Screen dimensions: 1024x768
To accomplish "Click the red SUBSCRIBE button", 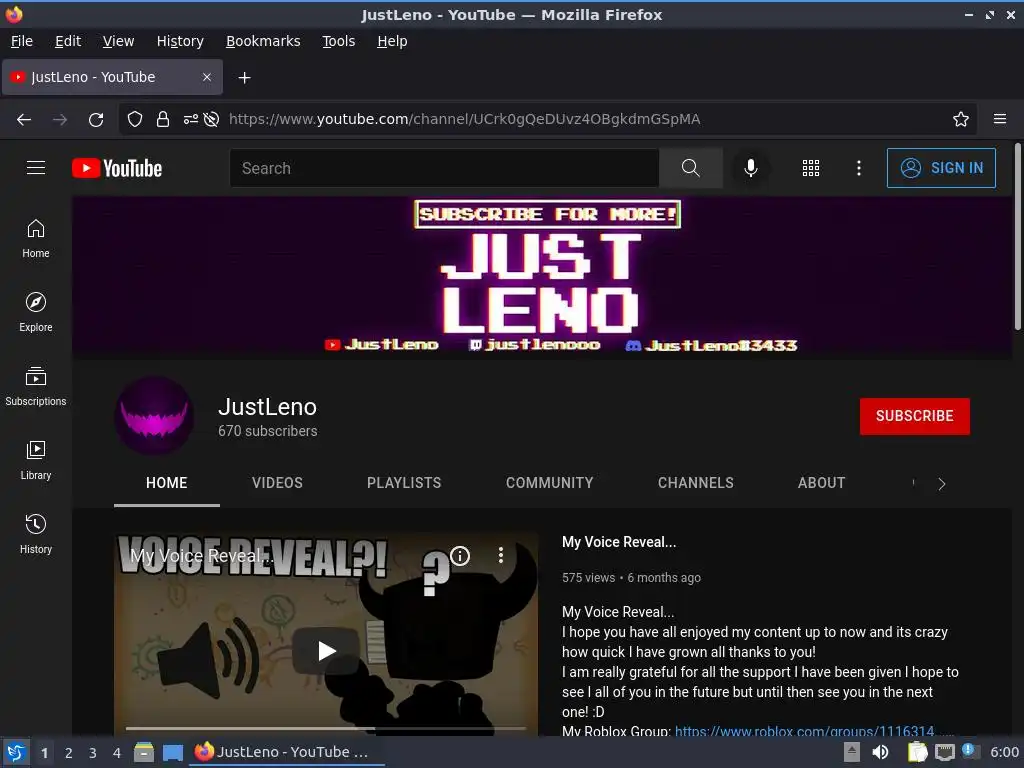I will tap(914, 416).
